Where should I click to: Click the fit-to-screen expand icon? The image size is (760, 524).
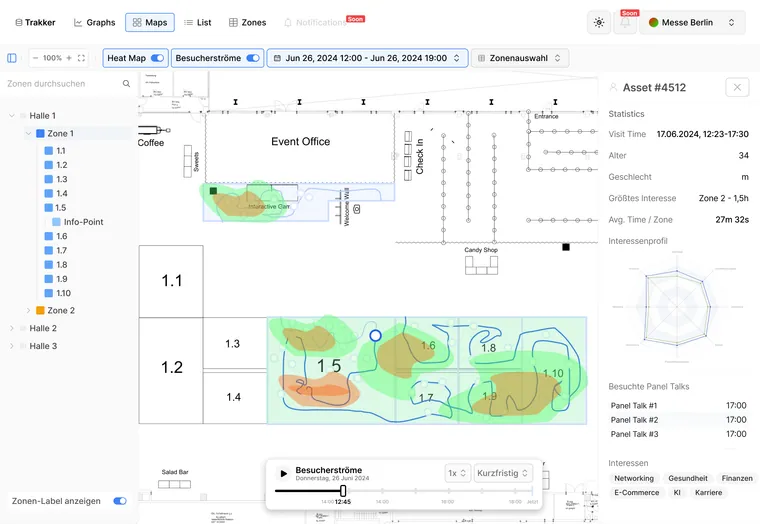(x=81, y=58)
